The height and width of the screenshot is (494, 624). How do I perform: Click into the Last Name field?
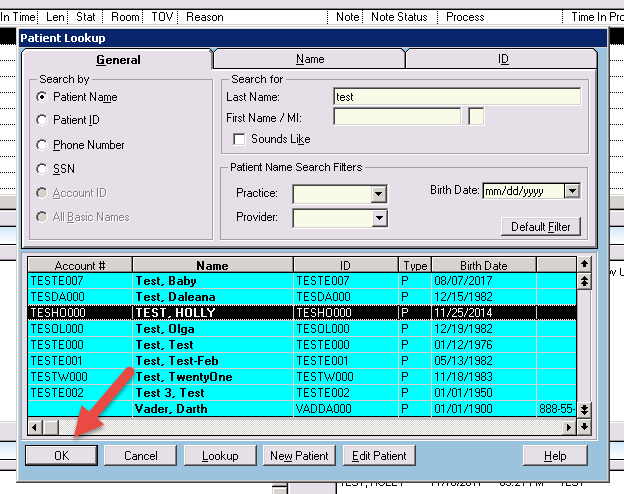(x=456, y=97)
